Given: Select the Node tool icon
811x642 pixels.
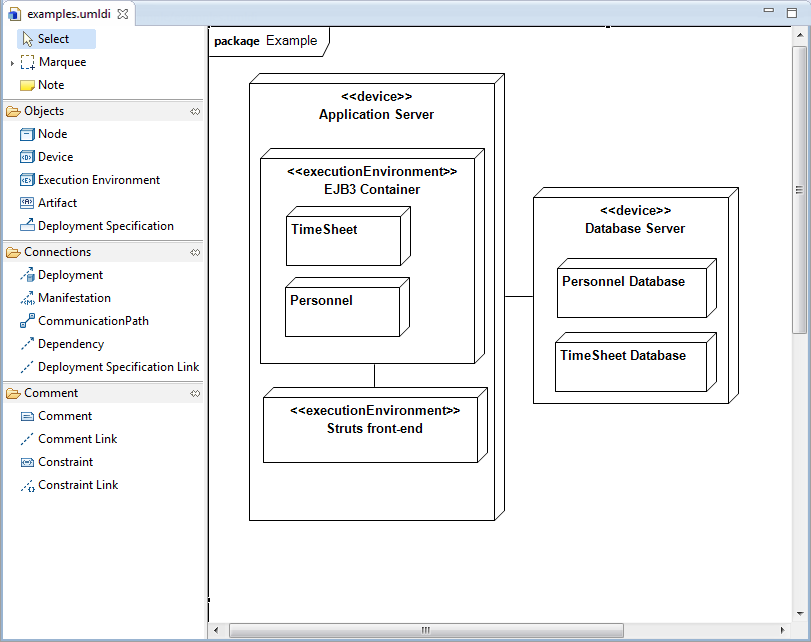Looking at the screenshot, I should point(28,134).
